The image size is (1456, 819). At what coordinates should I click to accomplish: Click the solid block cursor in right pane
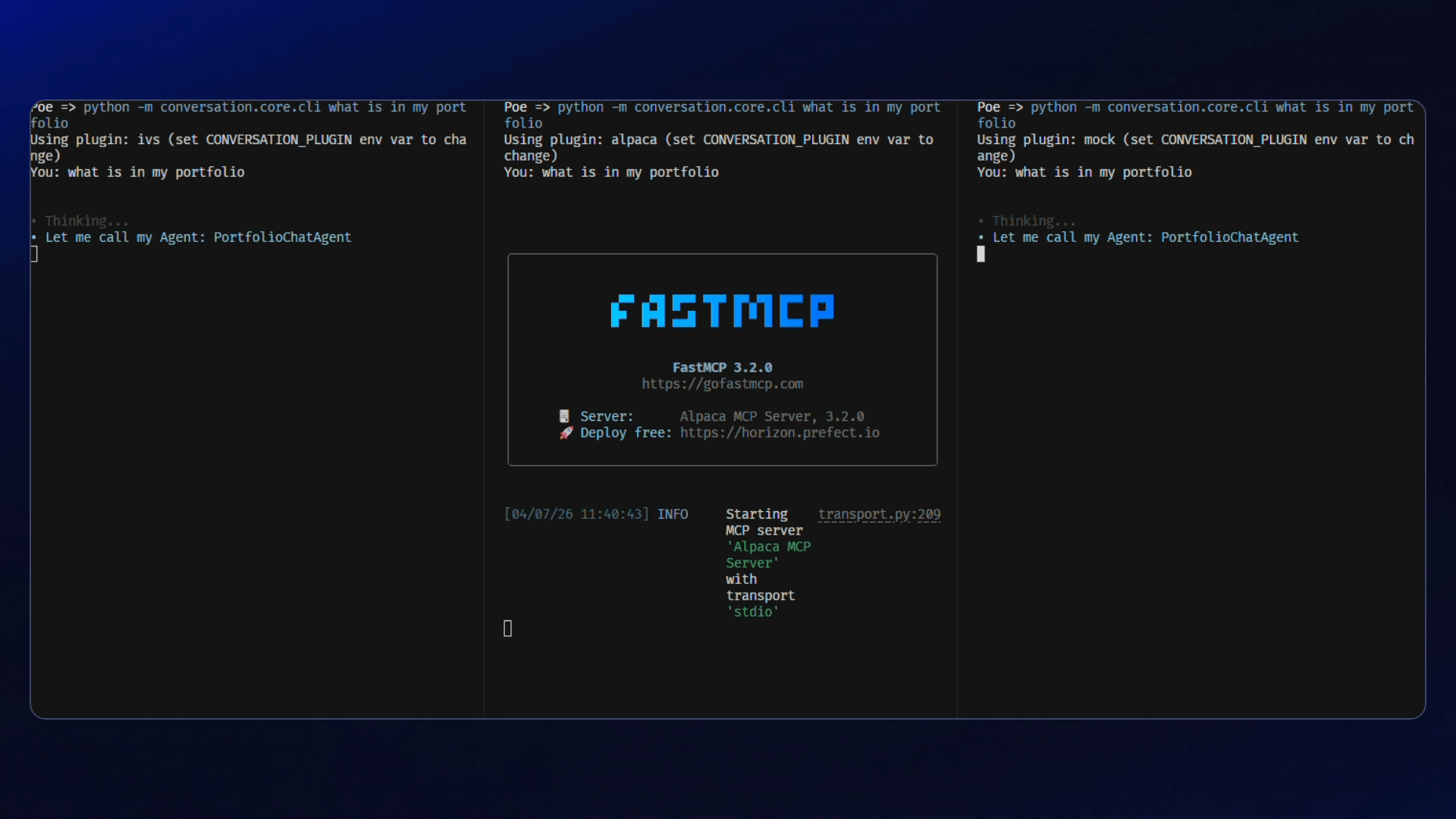click(981, 255)
